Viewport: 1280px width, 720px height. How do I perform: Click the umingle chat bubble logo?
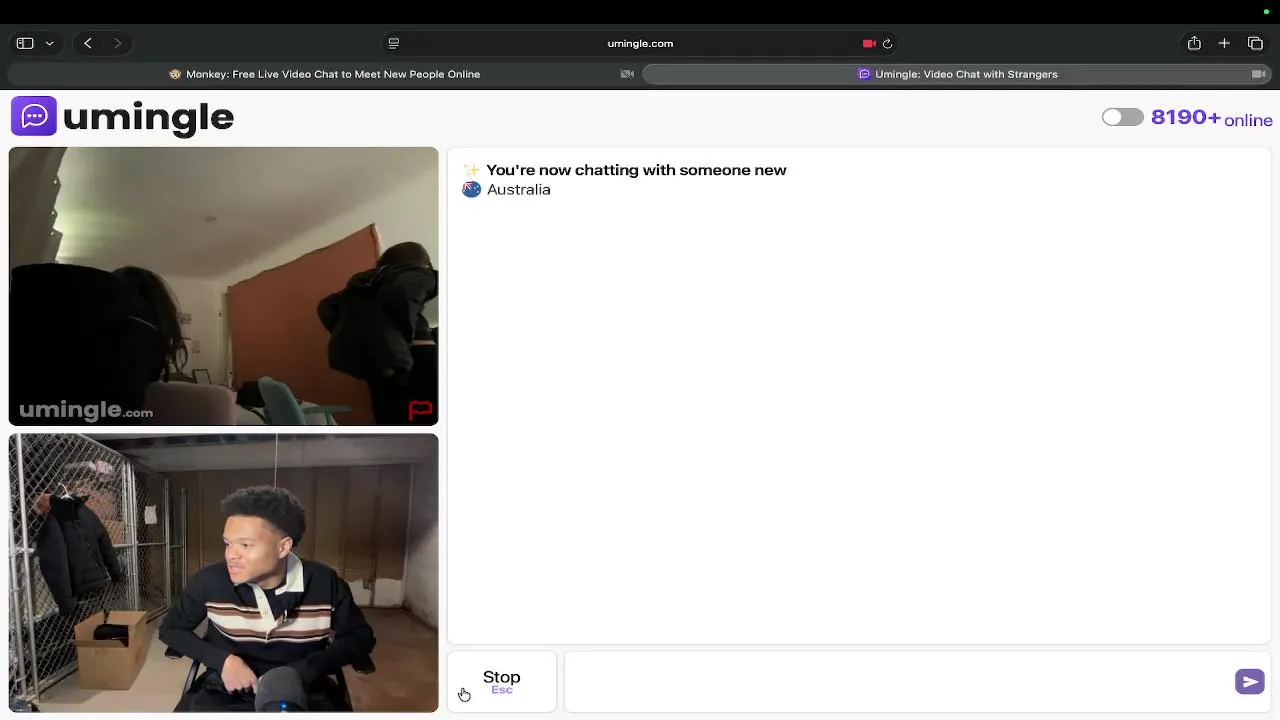click(x=34, y=116)
